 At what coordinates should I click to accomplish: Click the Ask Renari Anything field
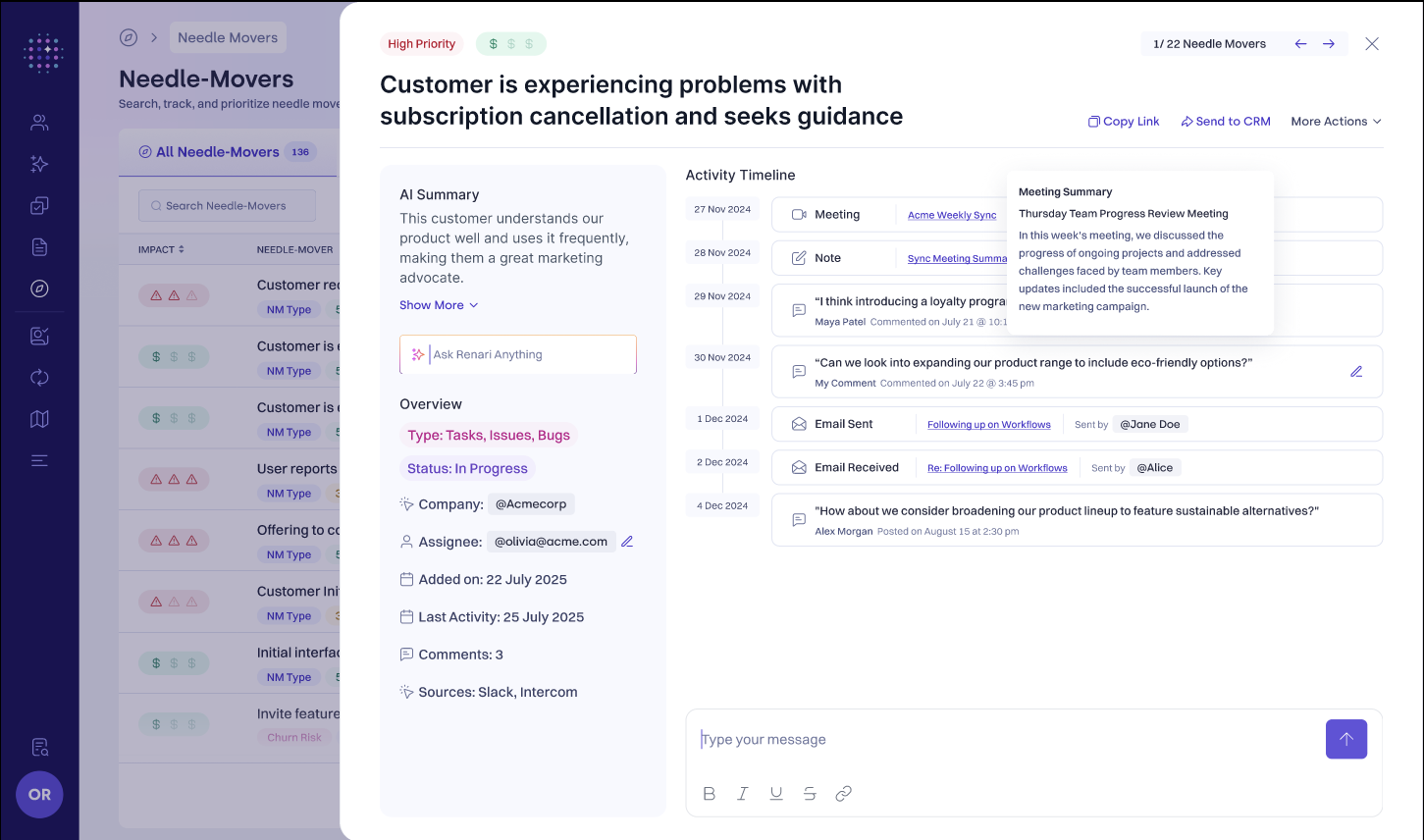pyautogui.click(x=518, y=354)
